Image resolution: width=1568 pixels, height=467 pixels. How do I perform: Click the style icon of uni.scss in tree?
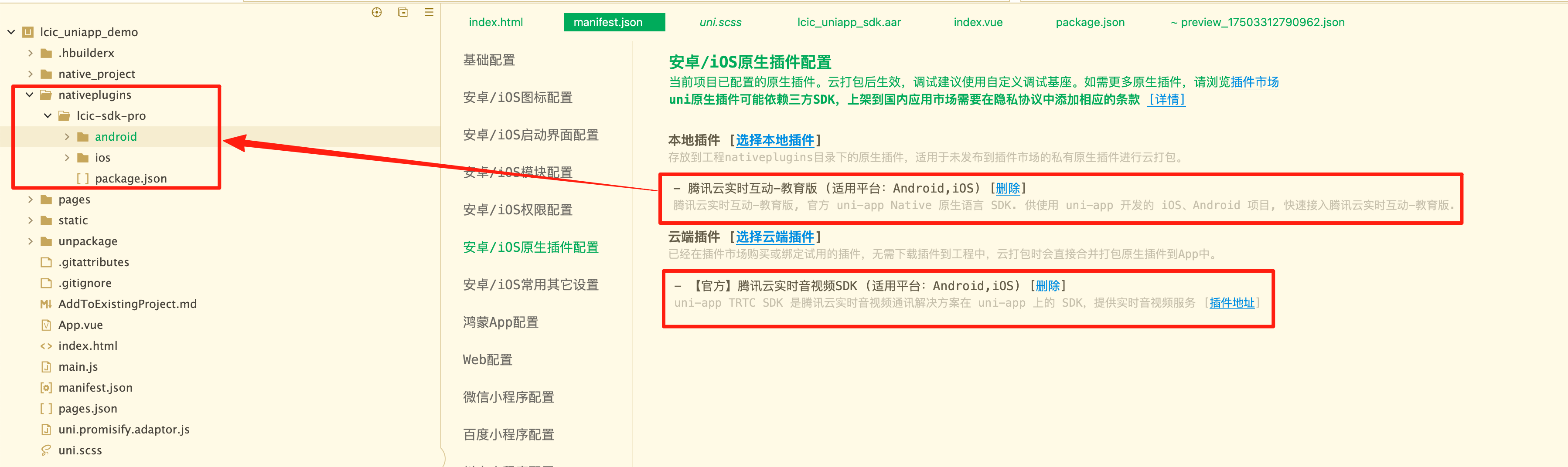[x=46, y=450]
